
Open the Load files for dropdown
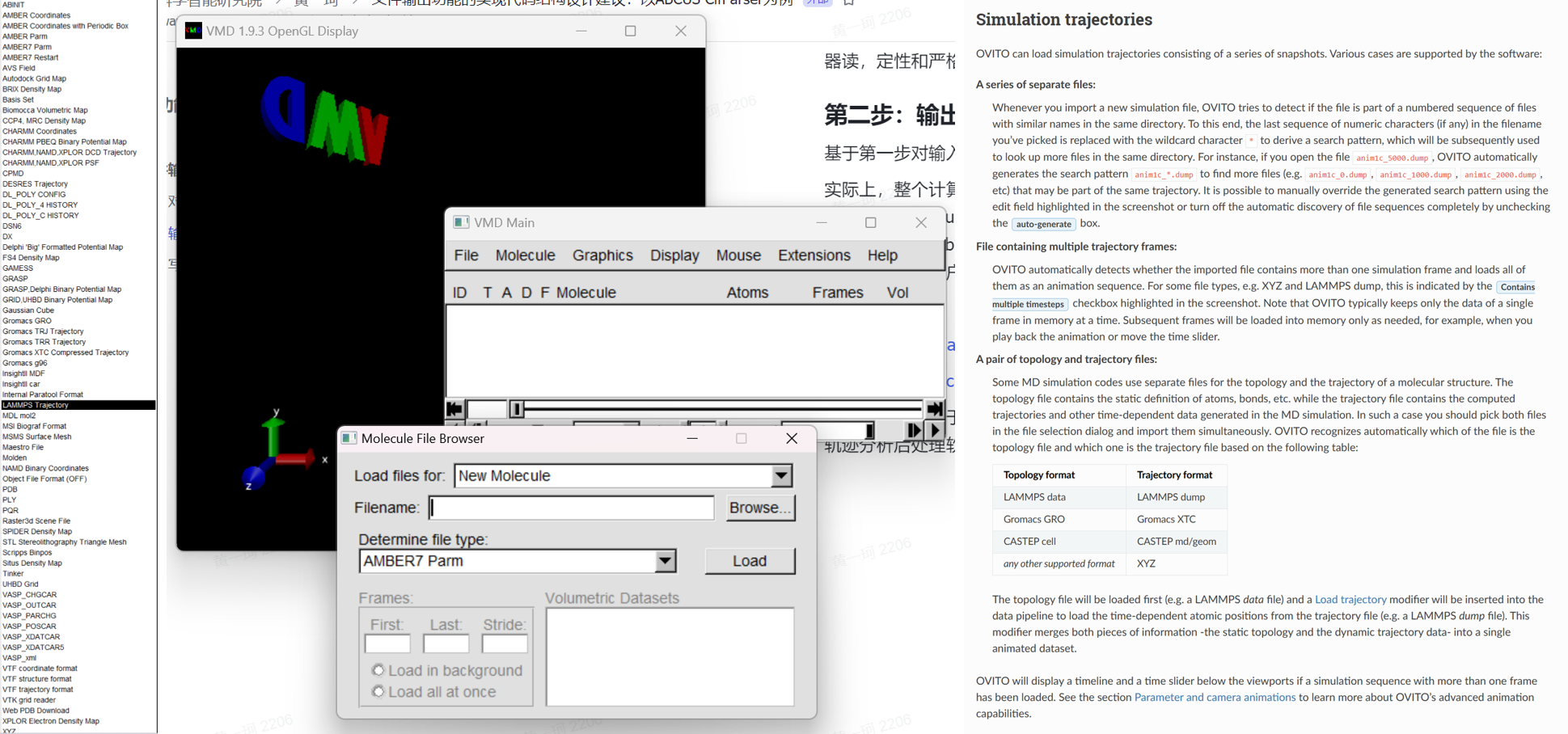click(780, 476)
